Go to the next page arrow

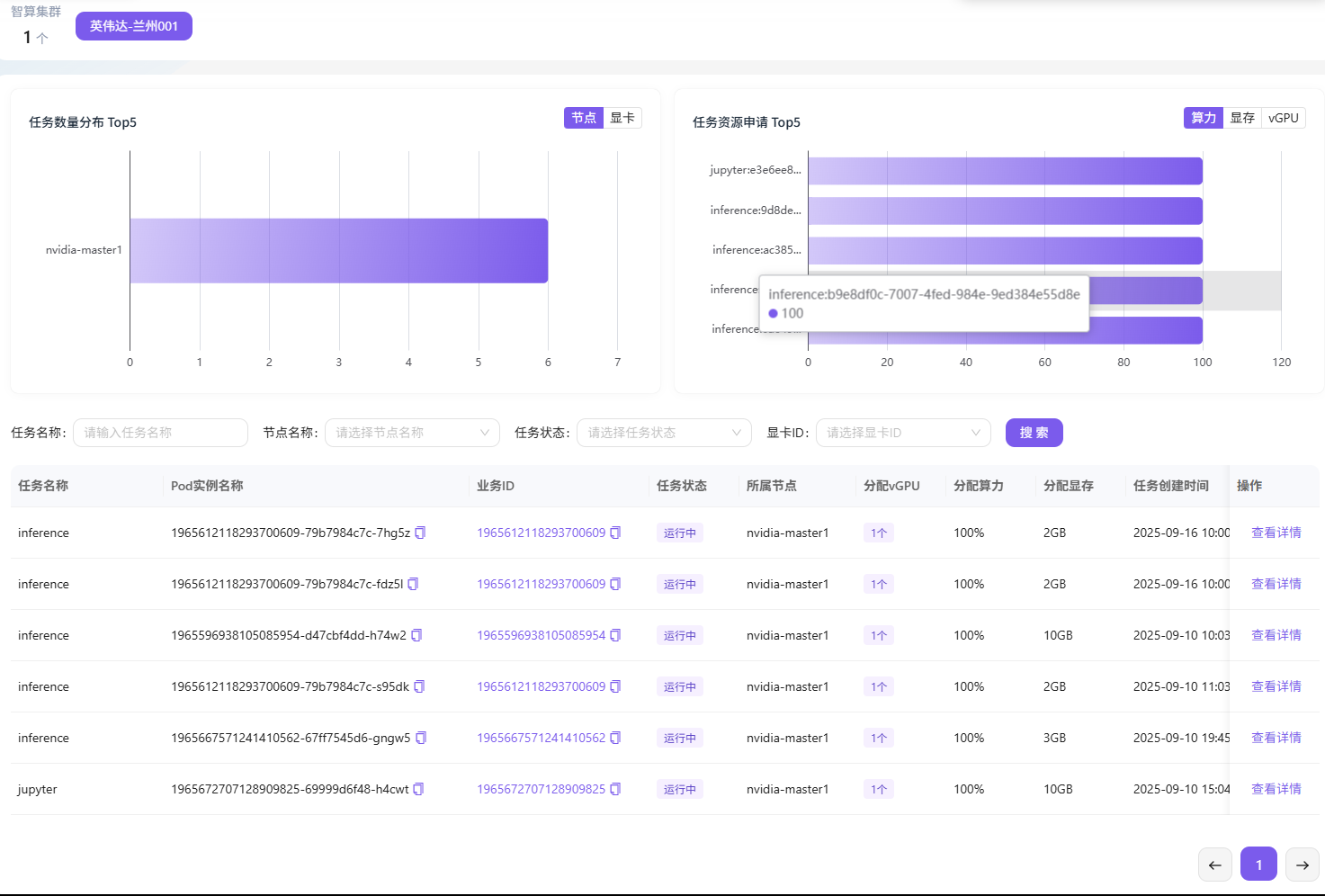(1302, 865)
